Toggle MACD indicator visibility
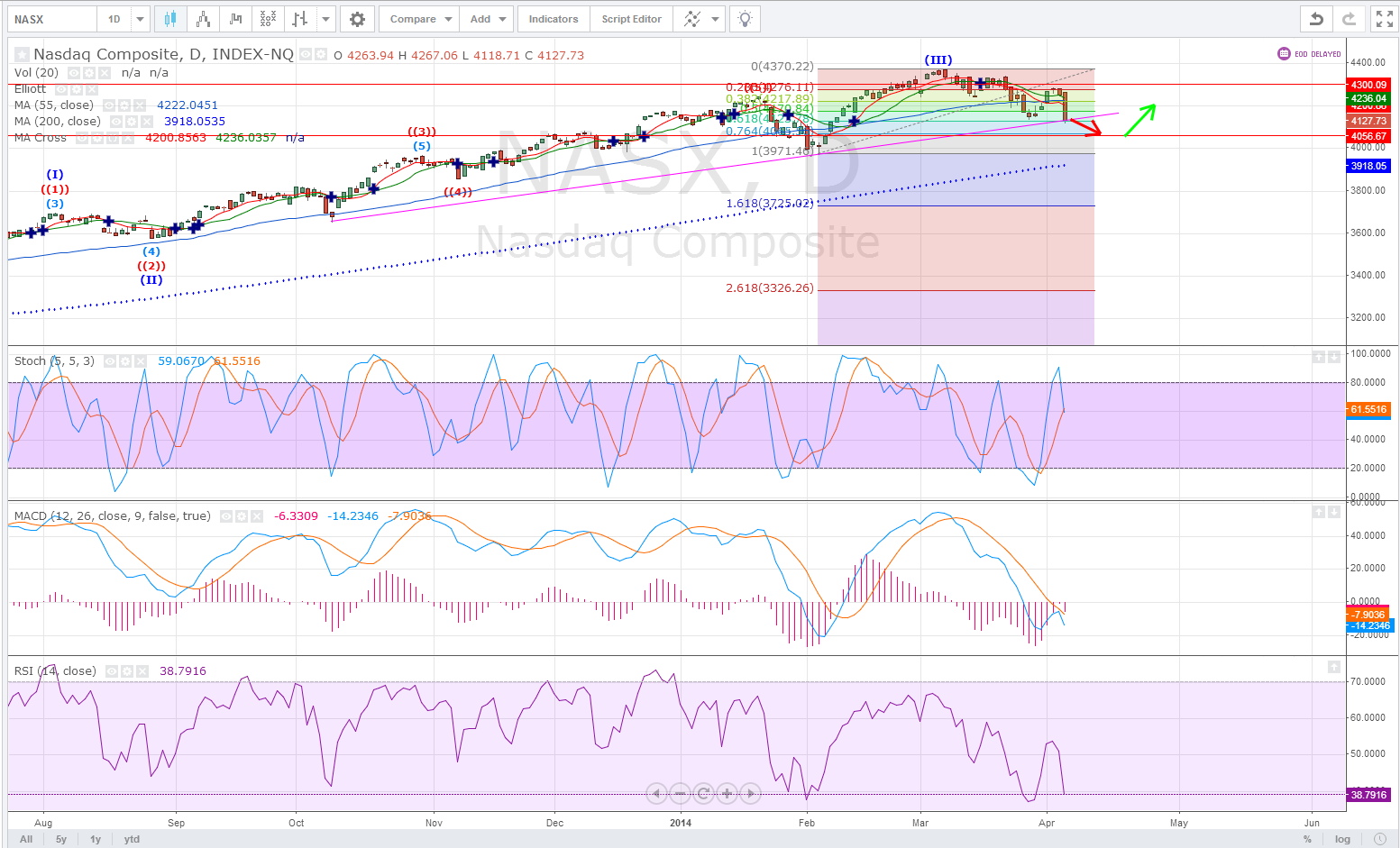Screen dimensions: 1400x848 tap(226, 516)
